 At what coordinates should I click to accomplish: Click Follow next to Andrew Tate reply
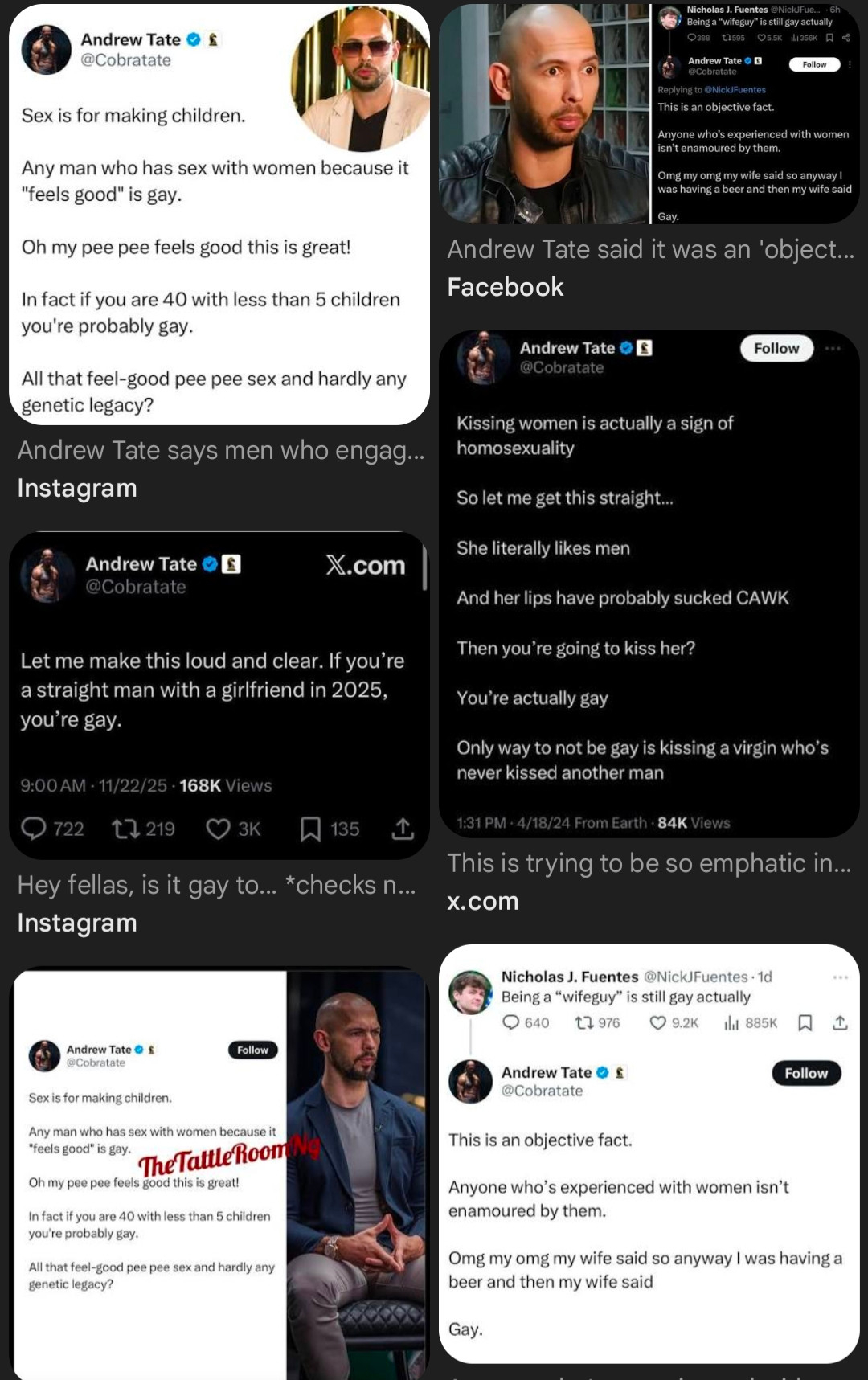point(806,1073)
